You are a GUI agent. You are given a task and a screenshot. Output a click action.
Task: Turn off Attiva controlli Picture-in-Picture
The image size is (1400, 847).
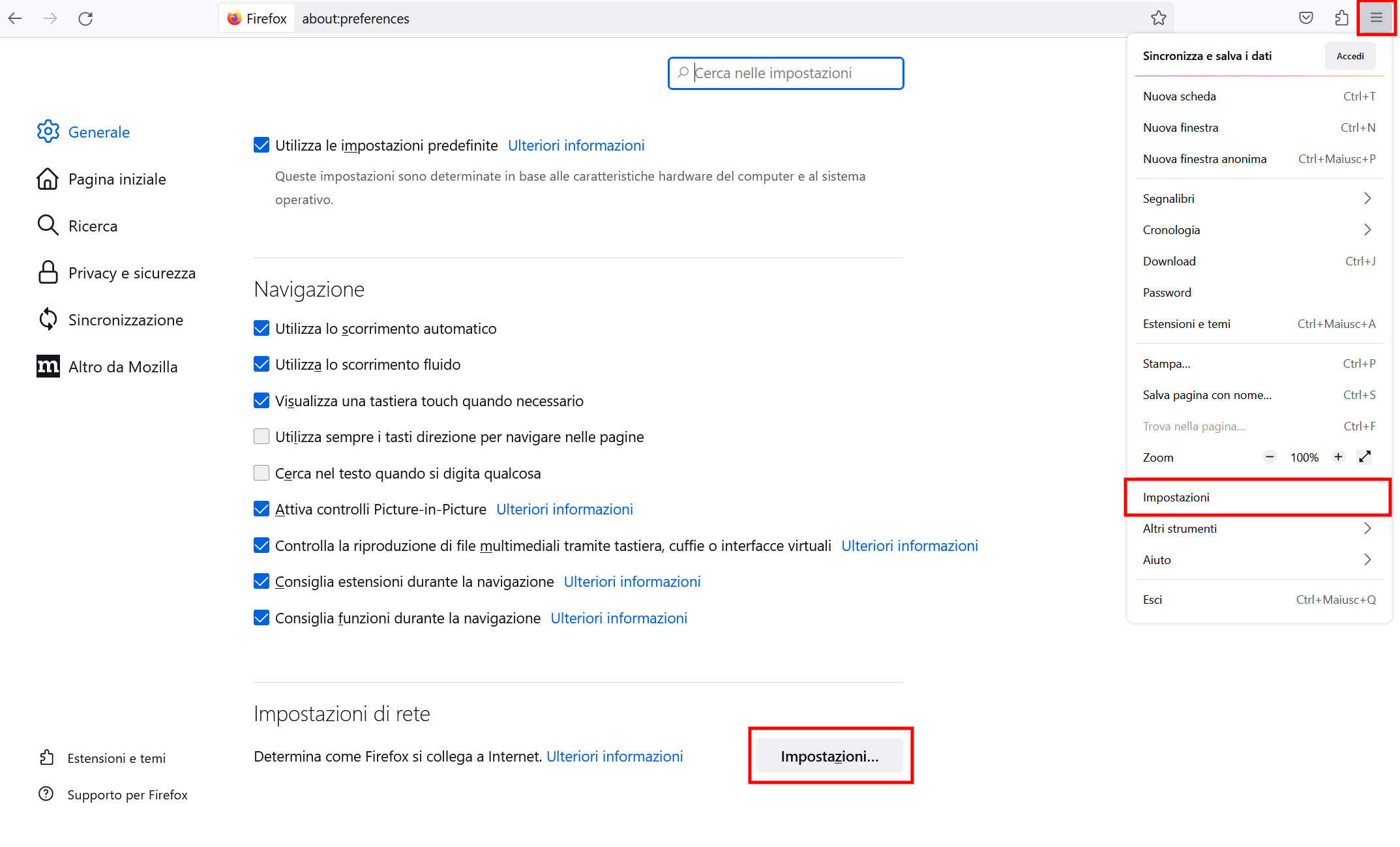(261, 509)
